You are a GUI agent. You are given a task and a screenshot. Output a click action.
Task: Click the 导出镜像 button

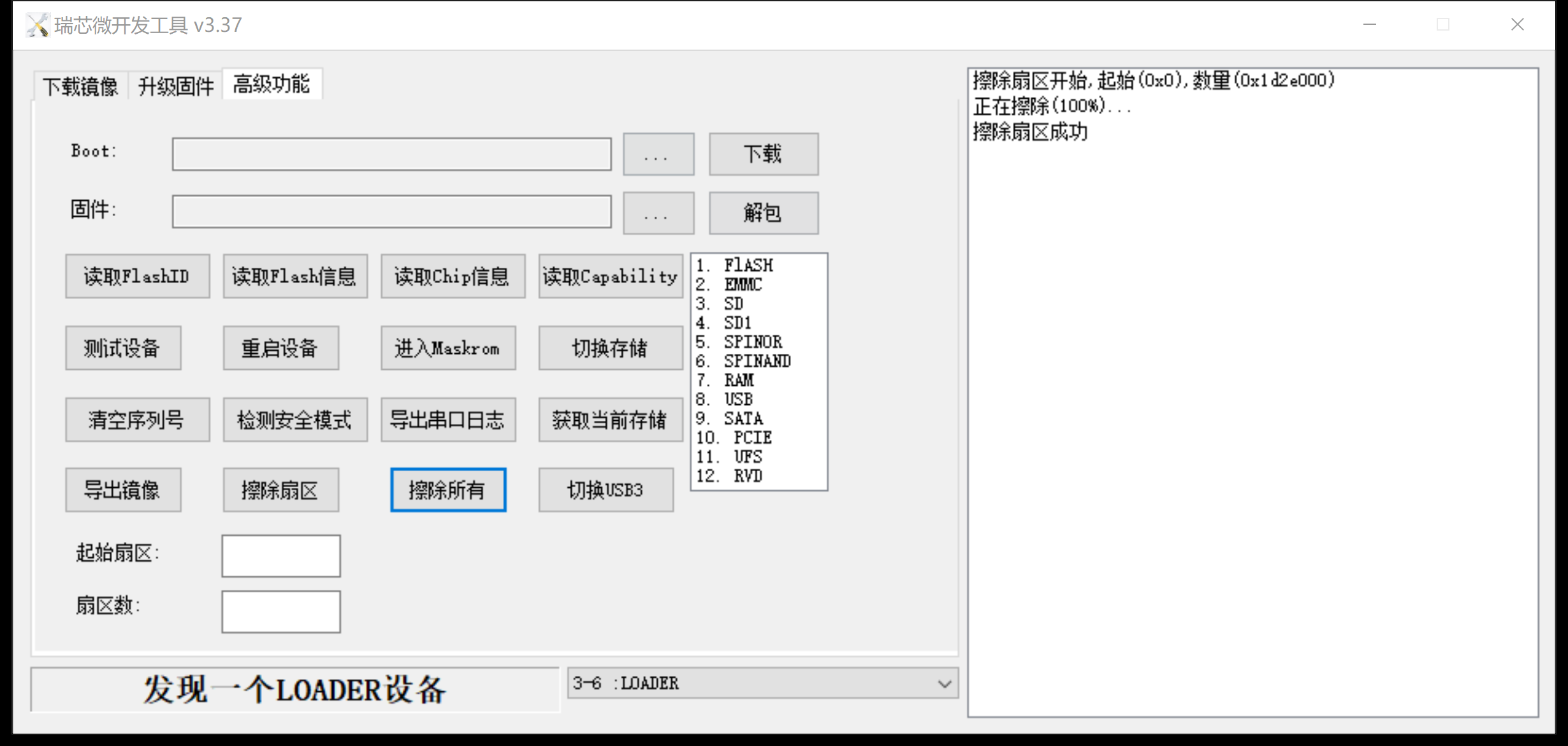[123, 490]
